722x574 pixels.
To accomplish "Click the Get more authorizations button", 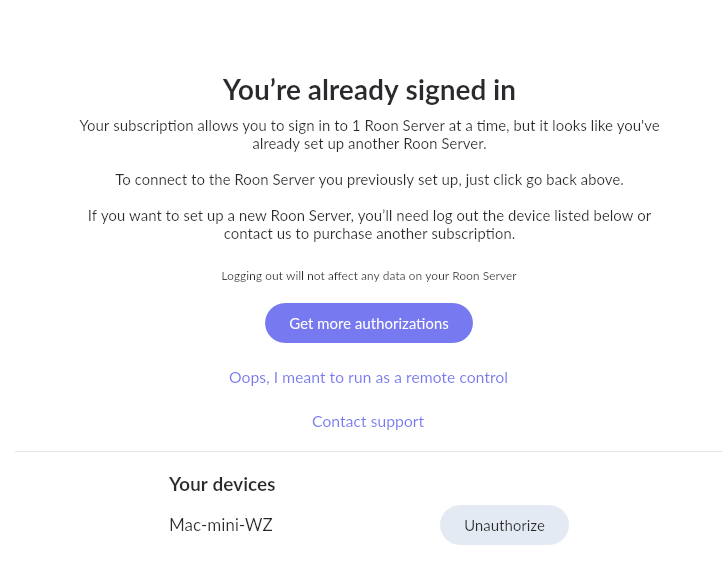I will tap(368, 323).
